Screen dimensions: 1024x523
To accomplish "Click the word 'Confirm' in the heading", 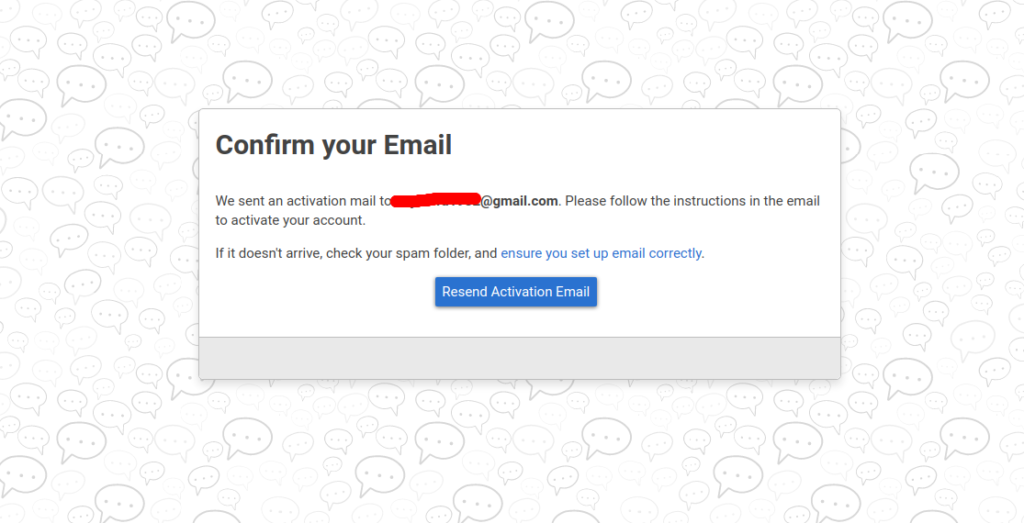I will pyautogui.click(x=264, y=145).
